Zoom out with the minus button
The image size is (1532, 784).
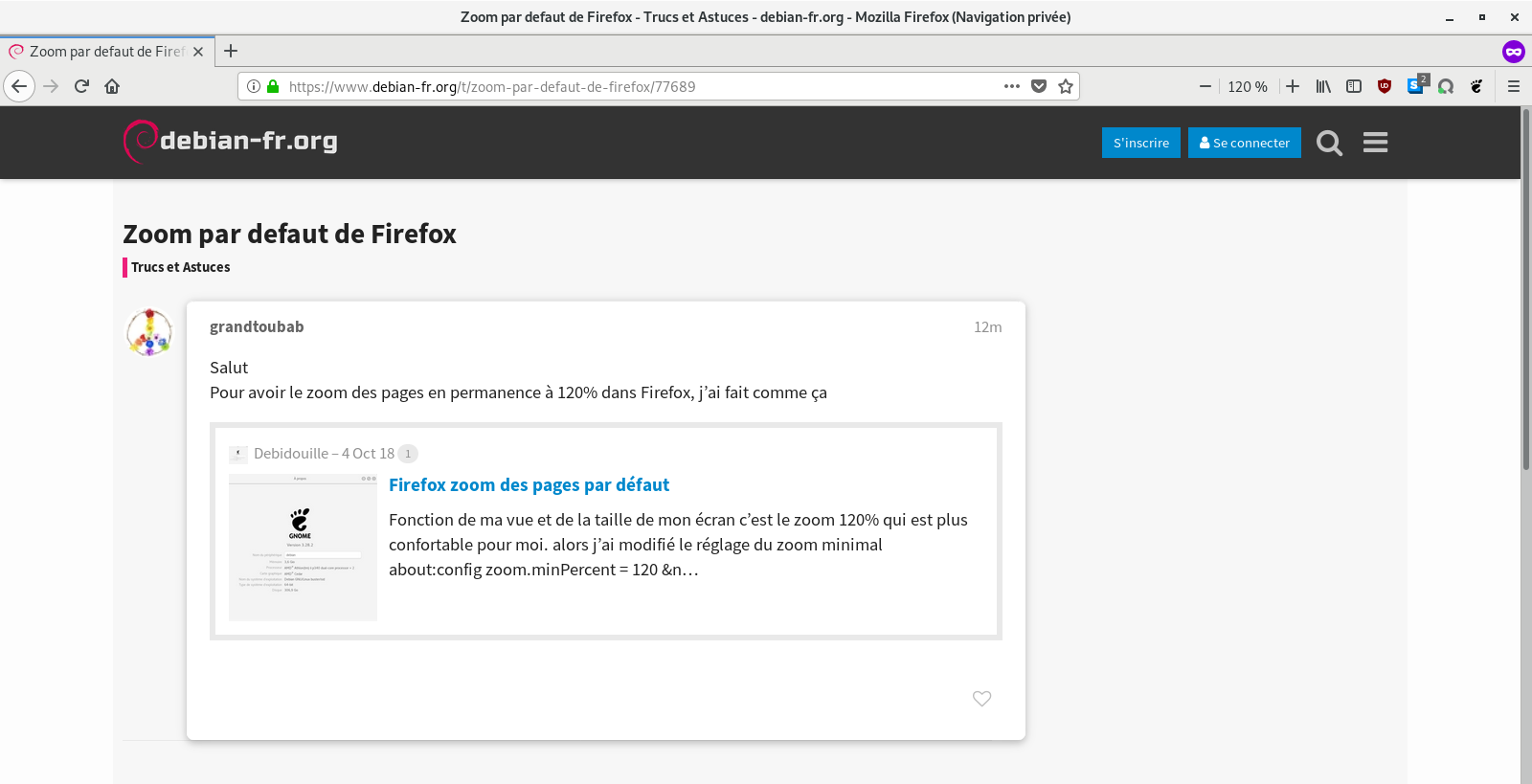[x=1205, y=86]
